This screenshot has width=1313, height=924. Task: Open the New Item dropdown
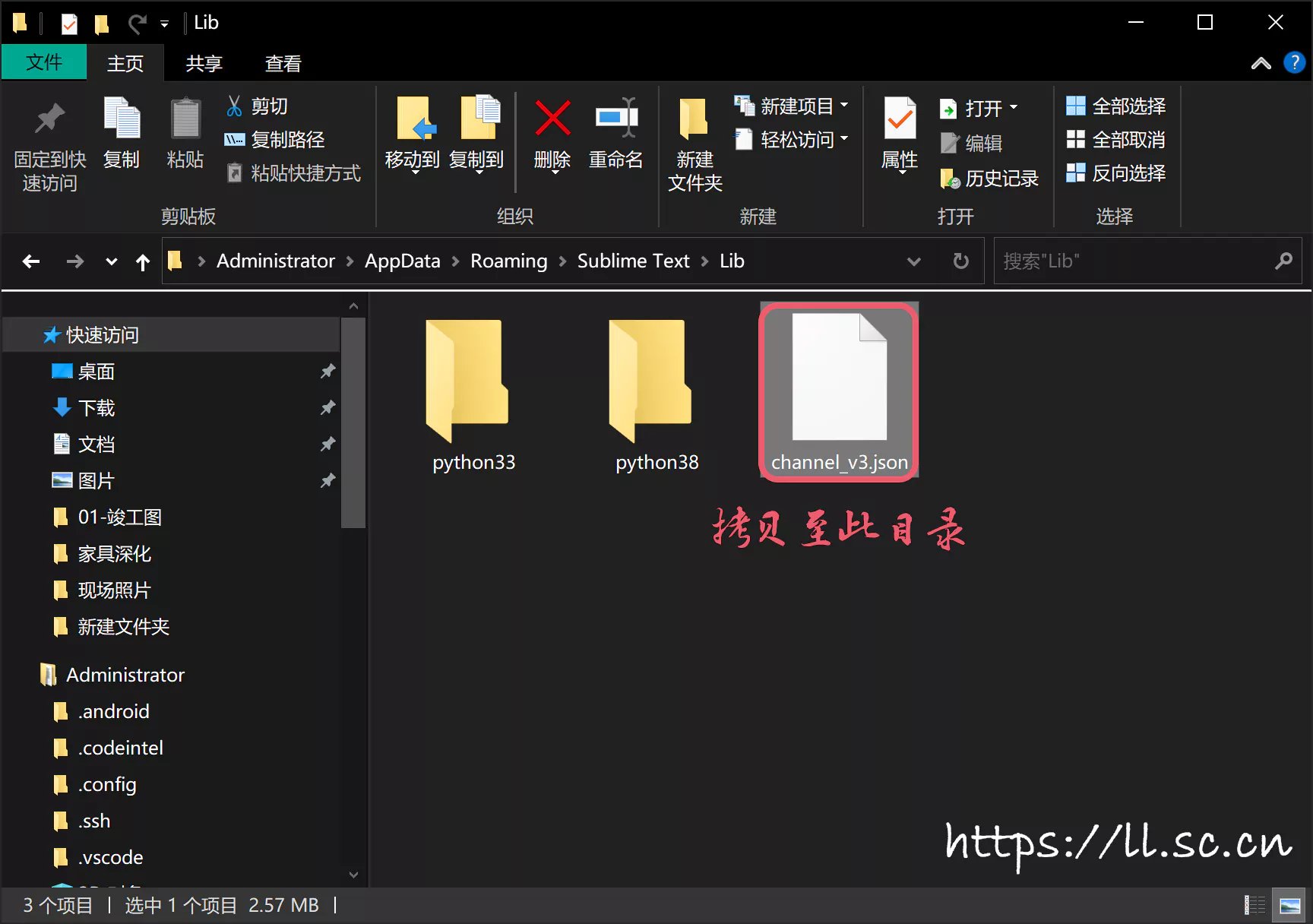click(x=792, y=106)
